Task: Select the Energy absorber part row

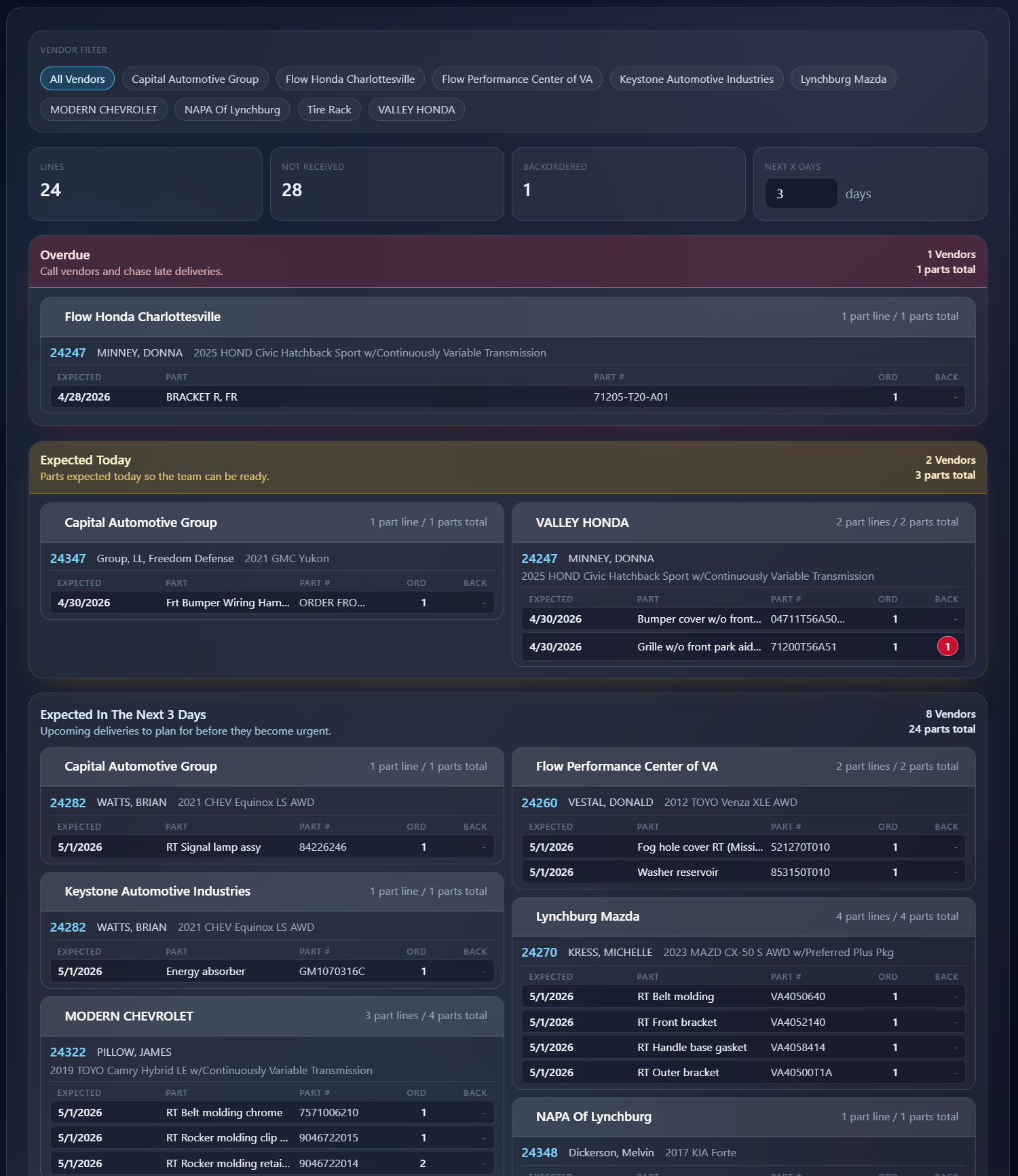Action: coord(272,972)
